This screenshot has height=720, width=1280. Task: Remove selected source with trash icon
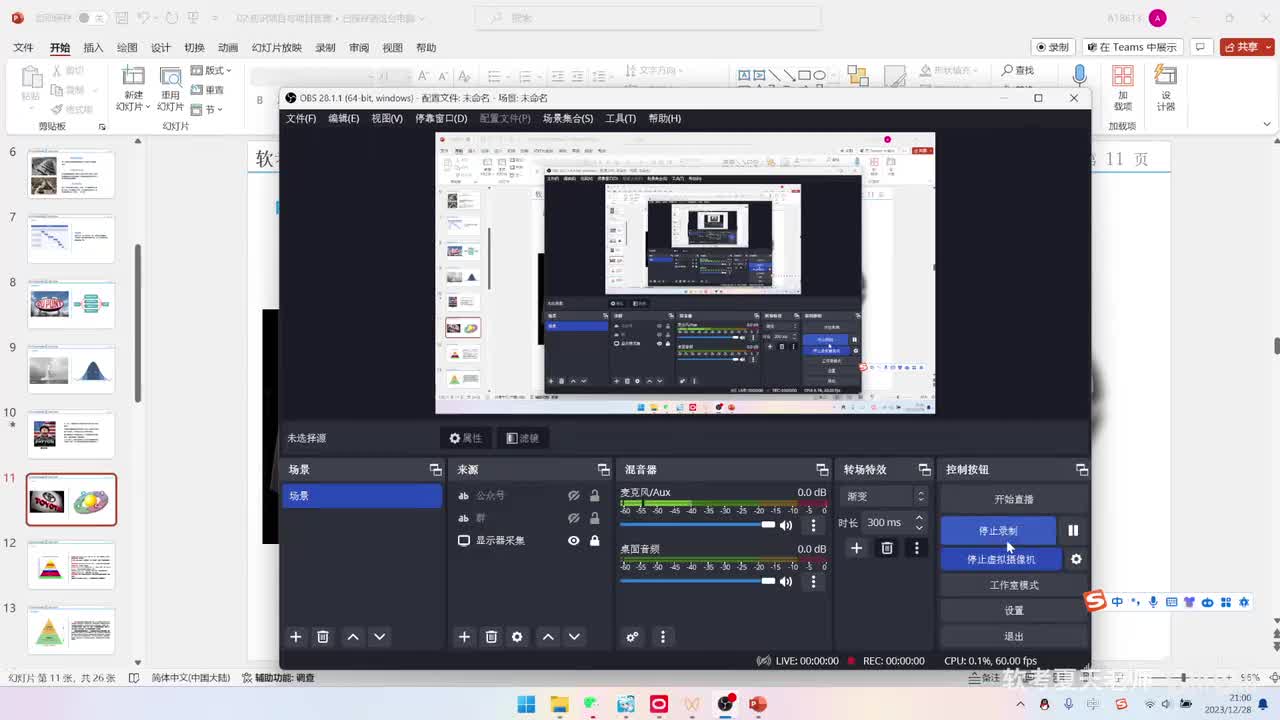[x=491, y=637]
